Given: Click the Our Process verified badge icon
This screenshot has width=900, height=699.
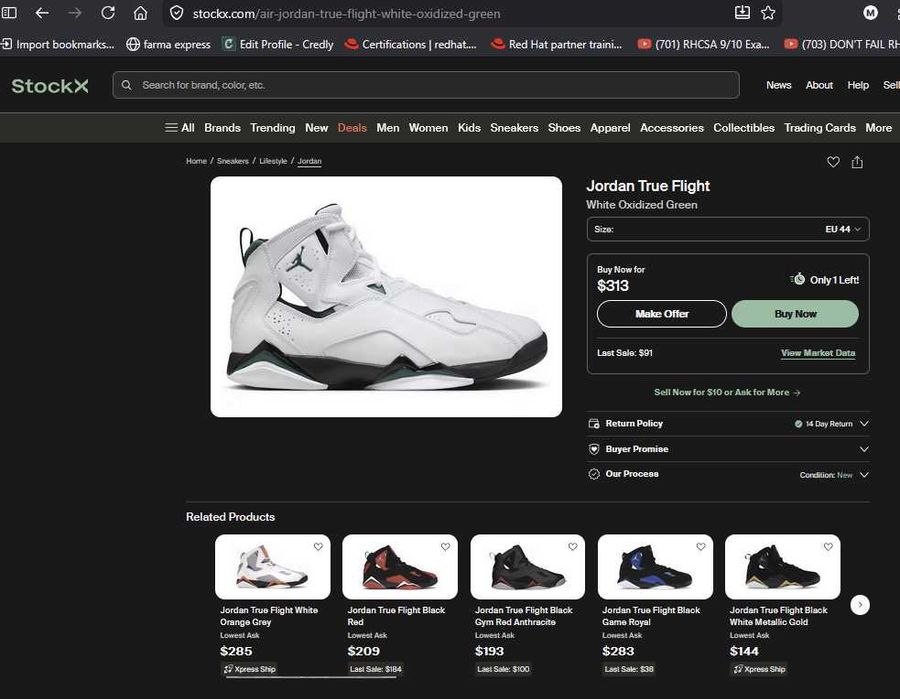Looking at the screenshot, I should 594,474.
